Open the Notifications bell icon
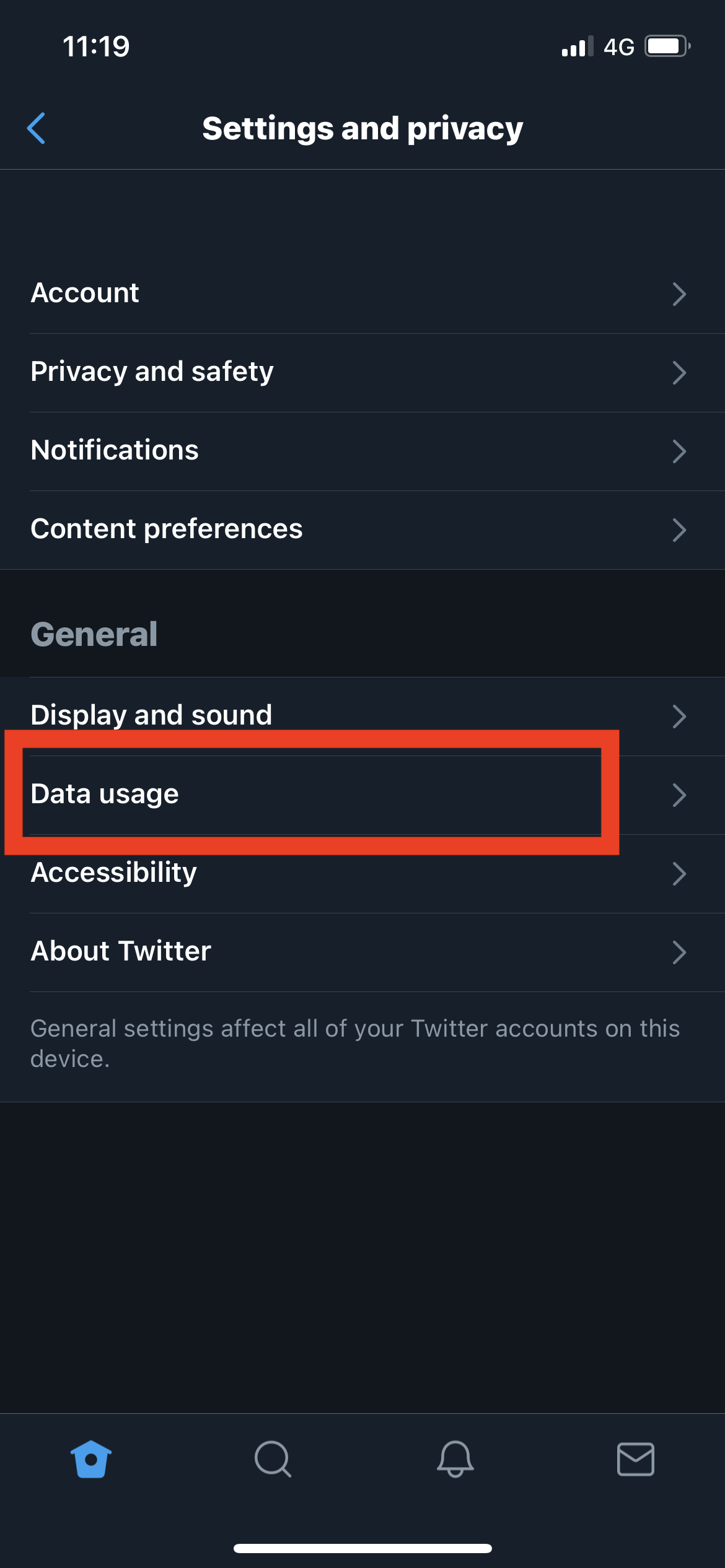725x1568 pixels. pyautogui.click(x=454, y=1459)
